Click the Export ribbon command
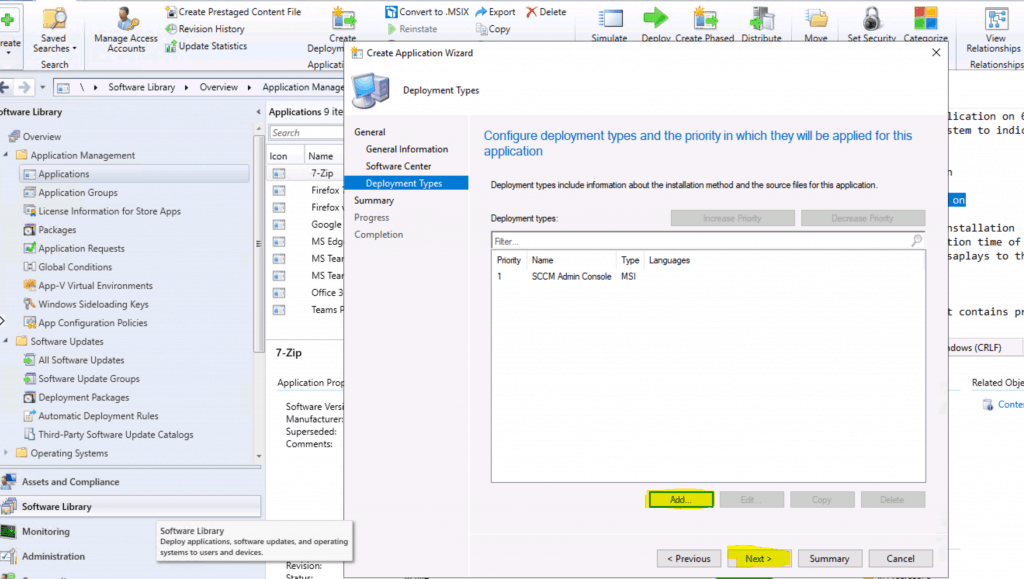 [495, 12]
